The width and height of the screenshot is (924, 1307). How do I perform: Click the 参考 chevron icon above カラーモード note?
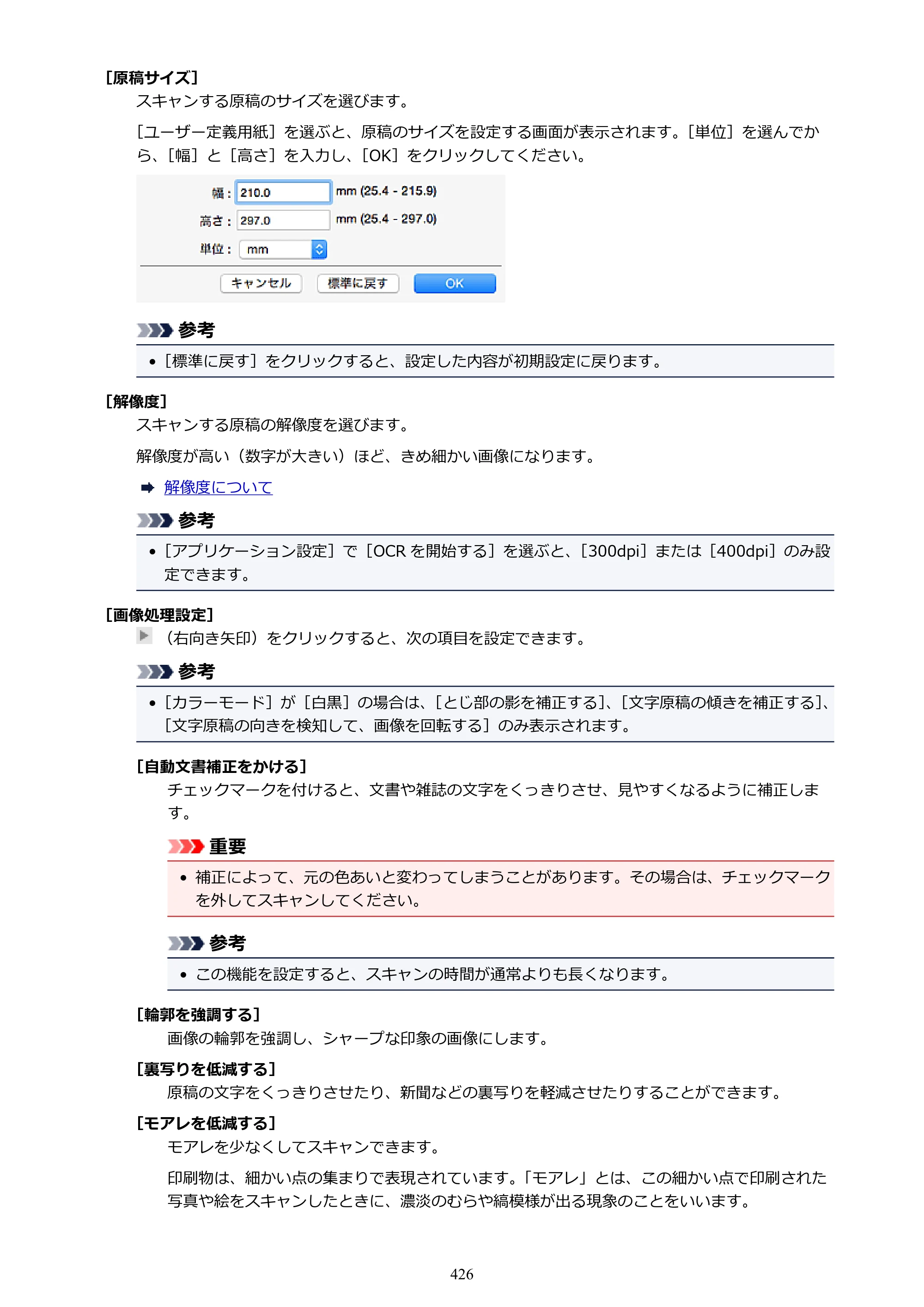tap(154, 672)
